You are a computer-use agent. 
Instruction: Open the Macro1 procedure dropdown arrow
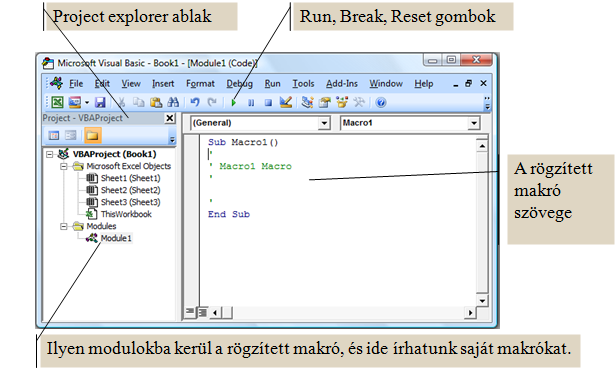[474, 123]
